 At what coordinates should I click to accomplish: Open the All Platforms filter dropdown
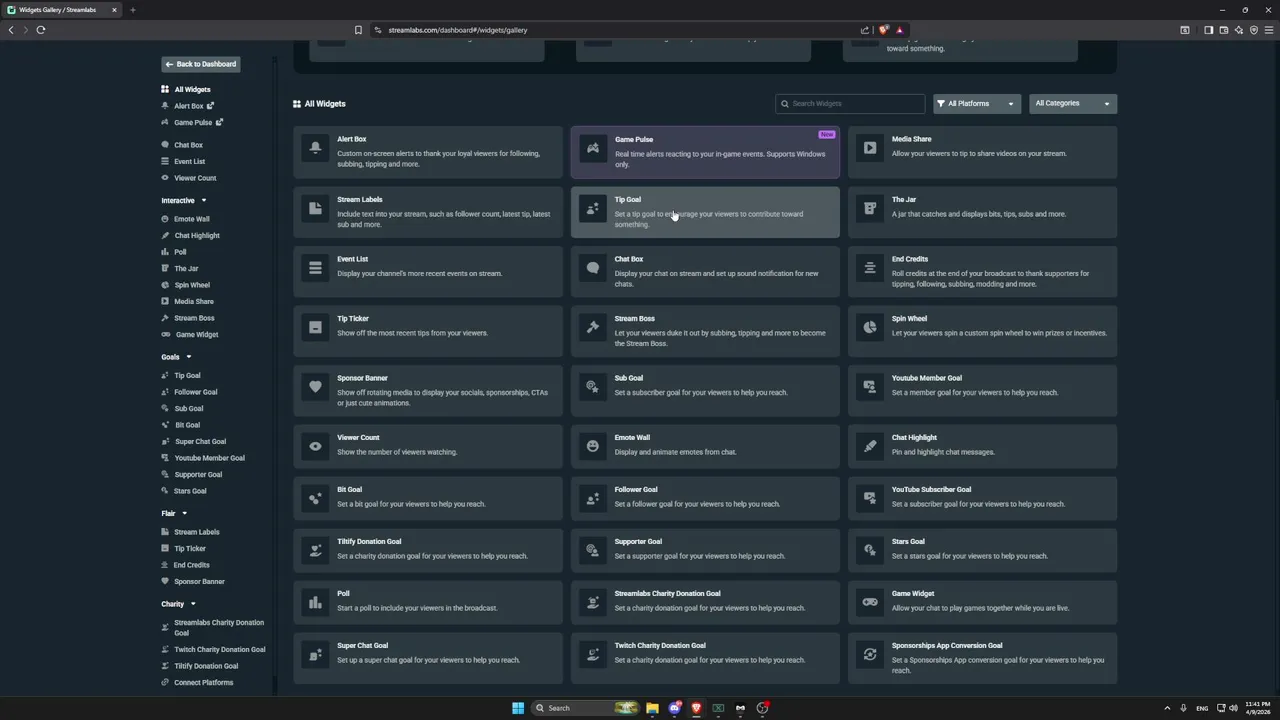[x=977, y=103]
